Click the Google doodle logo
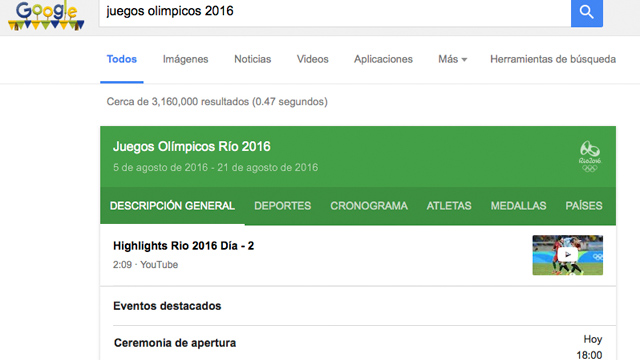Screen dimensions: 640x360 (x=46, y=15)
